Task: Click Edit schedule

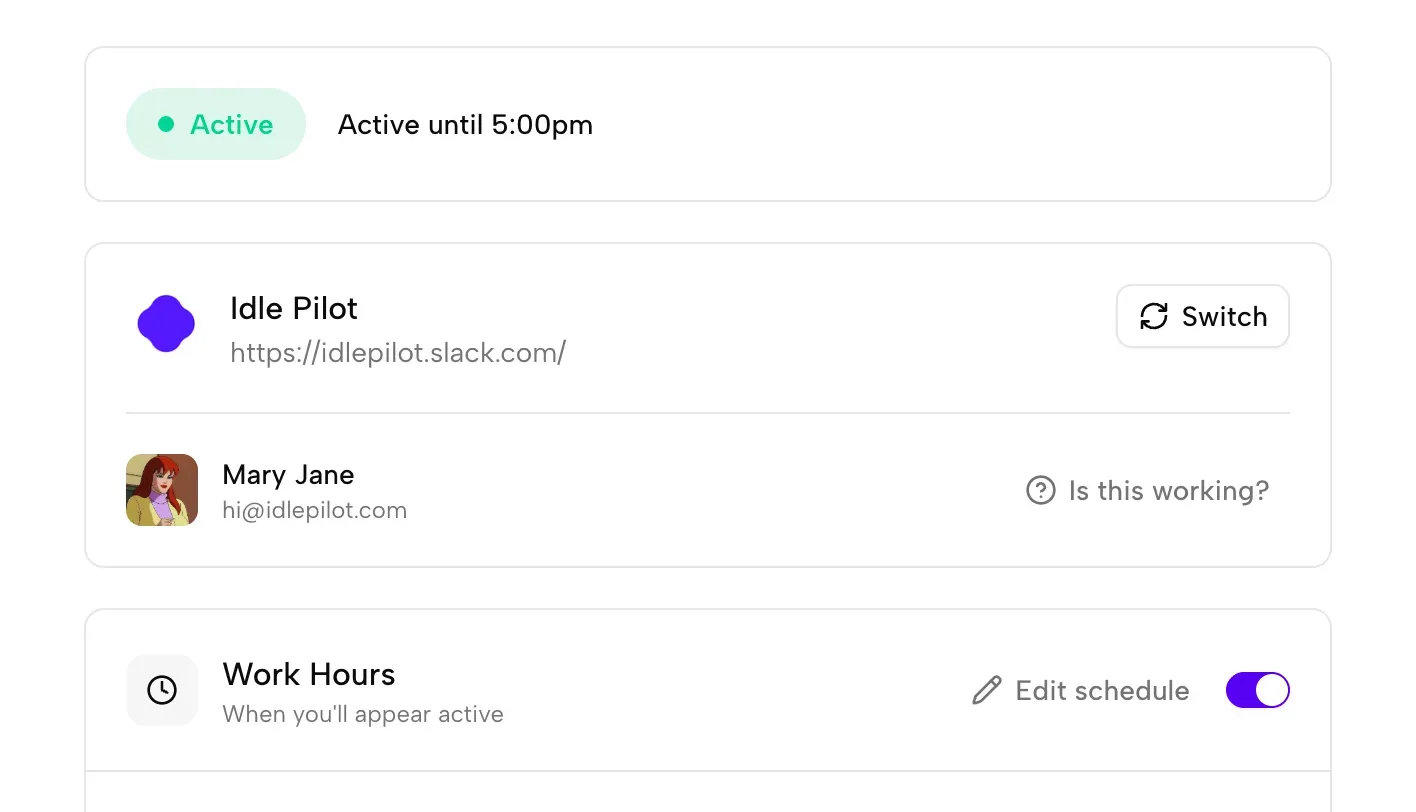Action: coord(1101,690)
